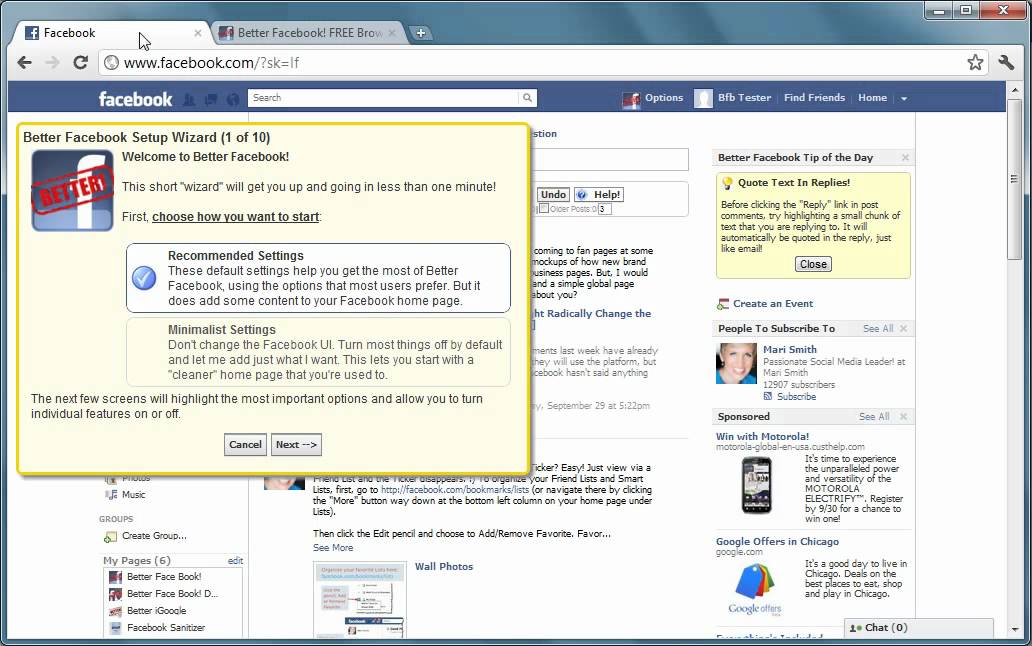Viewport: 1032px width, 646px height.
Task: Click the Music sidebar item
Action: pos(133,495)
